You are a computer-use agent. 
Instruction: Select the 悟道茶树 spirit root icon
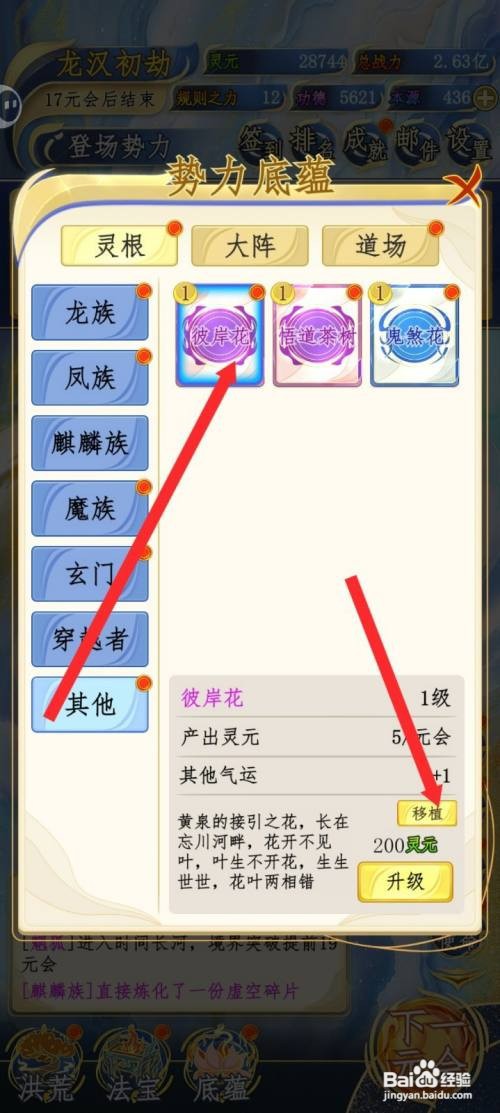(x=317, y=335)
